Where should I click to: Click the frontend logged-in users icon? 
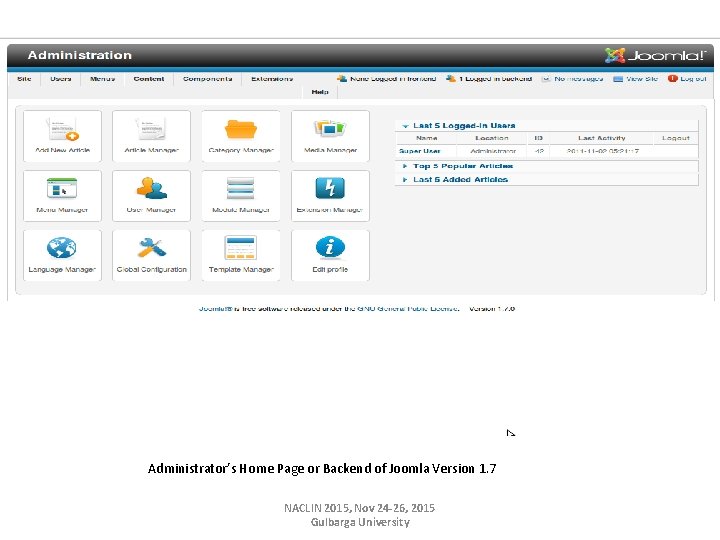pyautogui.click(x=342, y=79)
